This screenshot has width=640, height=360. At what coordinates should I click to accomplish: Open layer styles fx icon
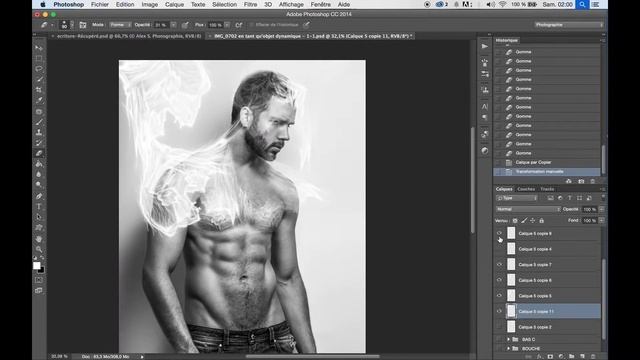point(540,356)
